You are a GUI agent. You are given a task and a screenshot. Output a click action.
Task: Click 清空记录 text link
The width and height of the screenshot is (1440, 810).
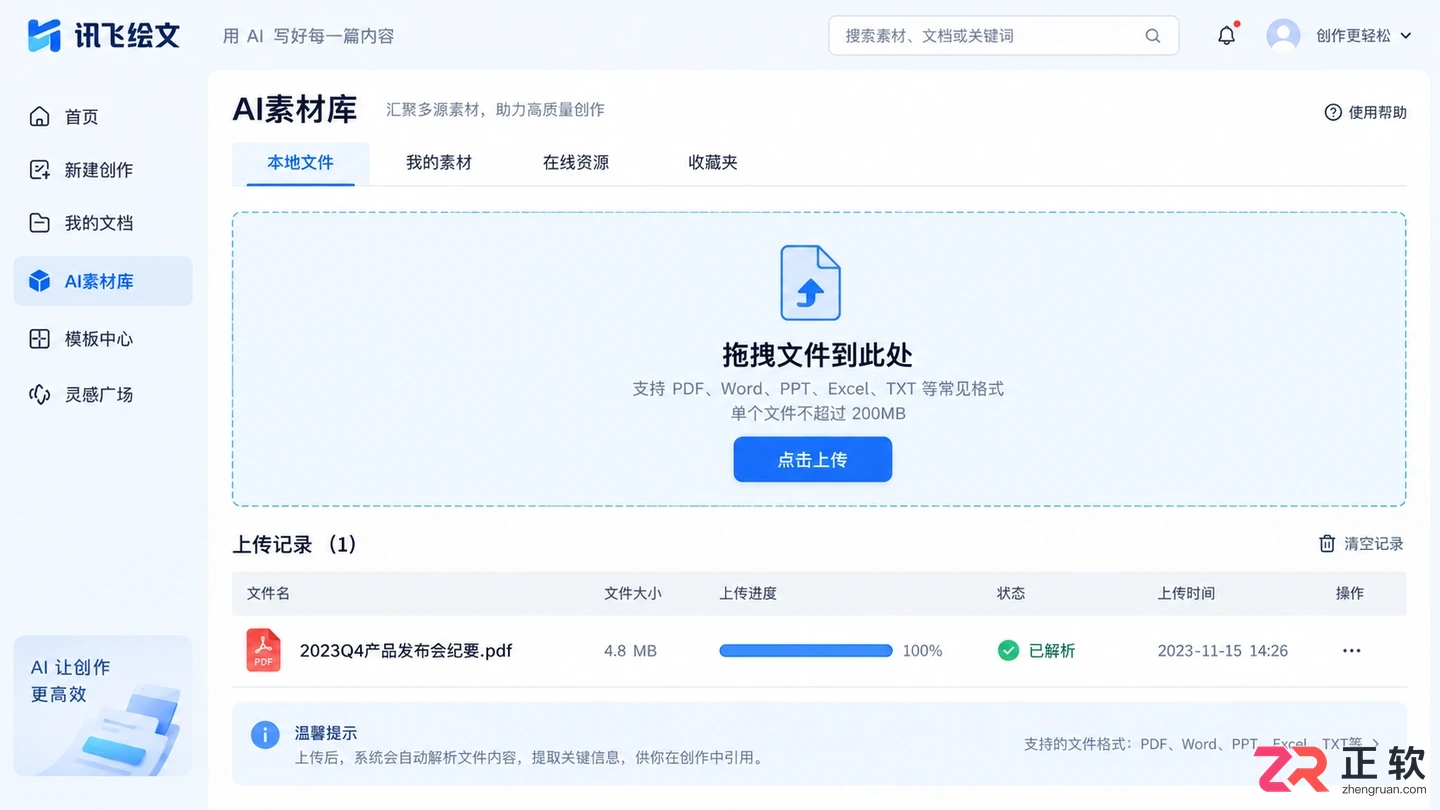coord(1374,544)
